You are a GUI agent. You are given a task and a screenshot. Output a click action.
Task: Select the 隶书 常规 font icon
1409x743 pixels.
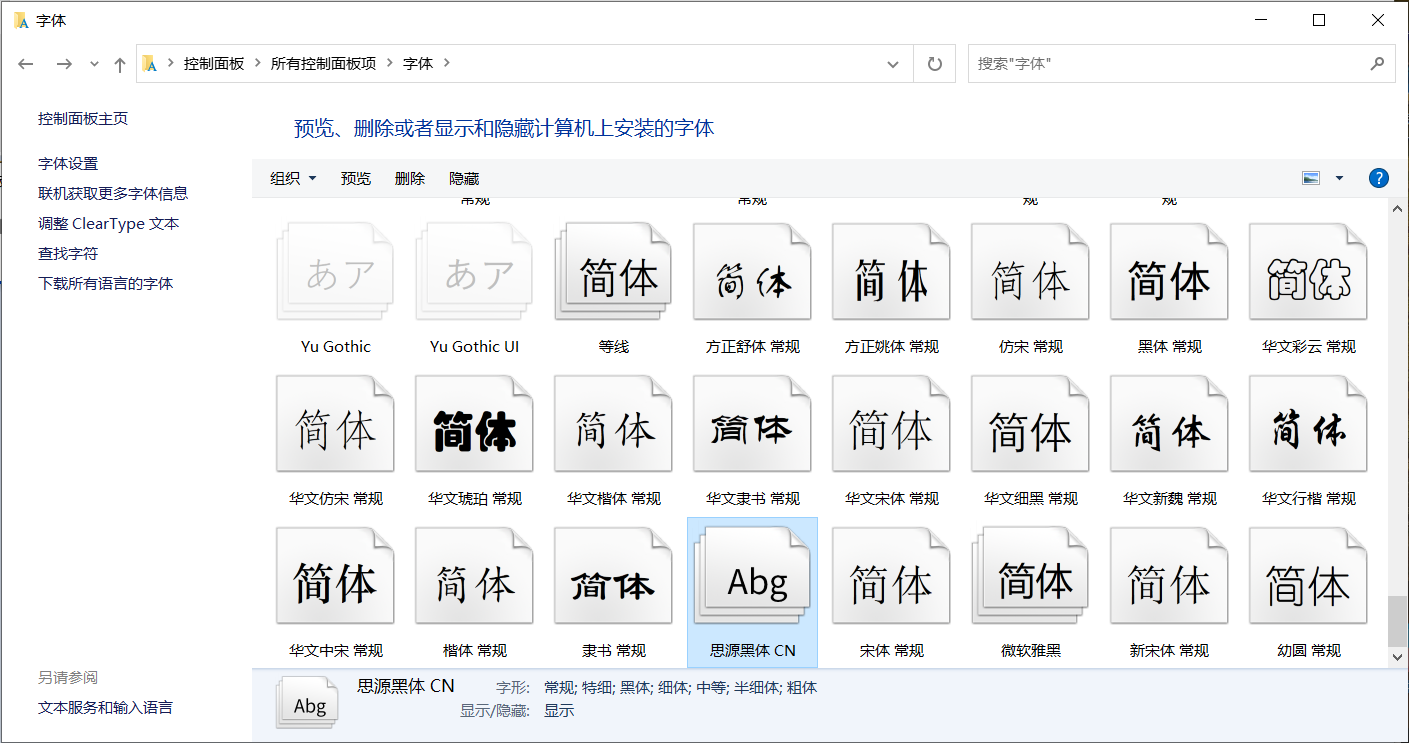[613, 576]
